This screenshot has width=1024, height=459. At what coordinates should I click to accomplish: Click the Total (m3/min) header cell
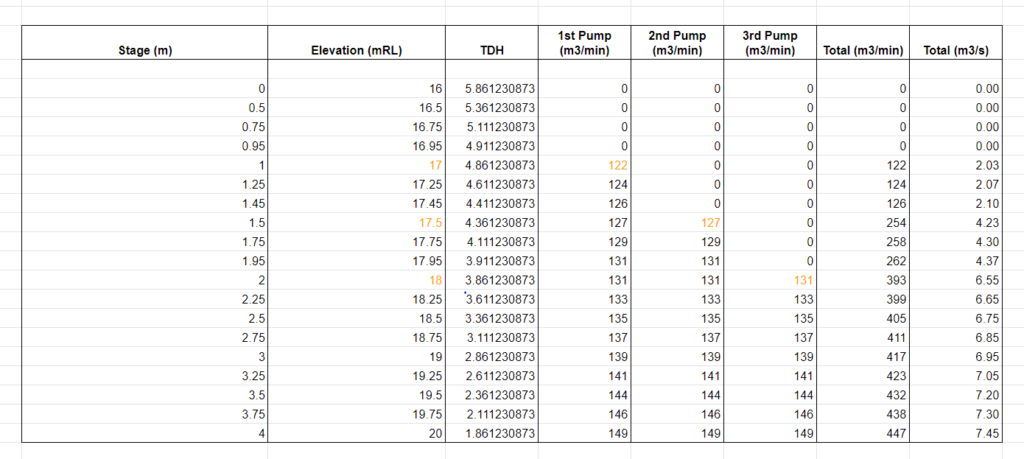pos(863,42)
